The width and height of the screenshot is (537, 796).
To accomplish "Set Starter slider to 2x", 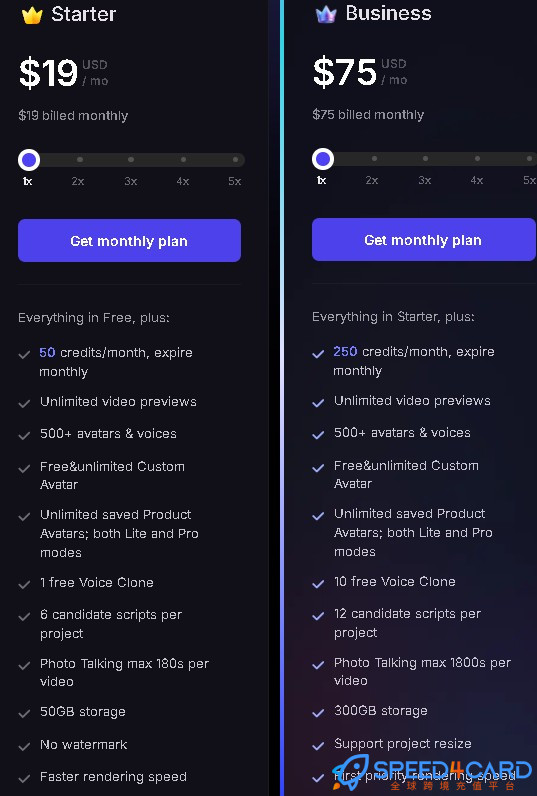I will (x=80, y=159).
